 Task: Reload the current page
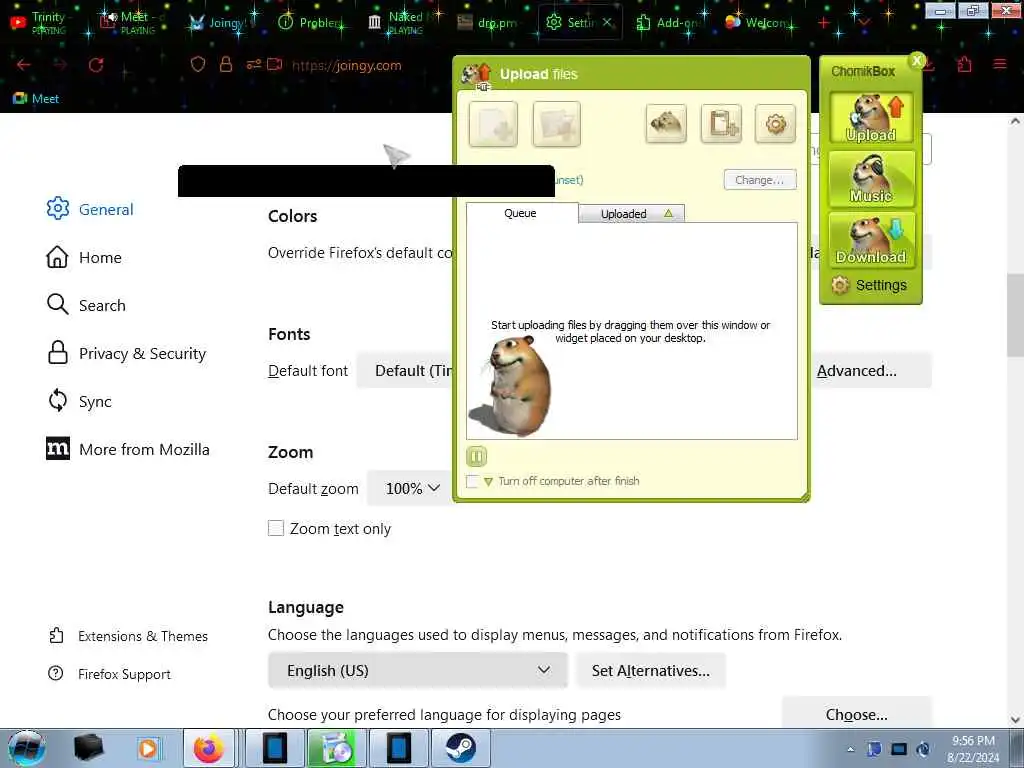point(96,65)
